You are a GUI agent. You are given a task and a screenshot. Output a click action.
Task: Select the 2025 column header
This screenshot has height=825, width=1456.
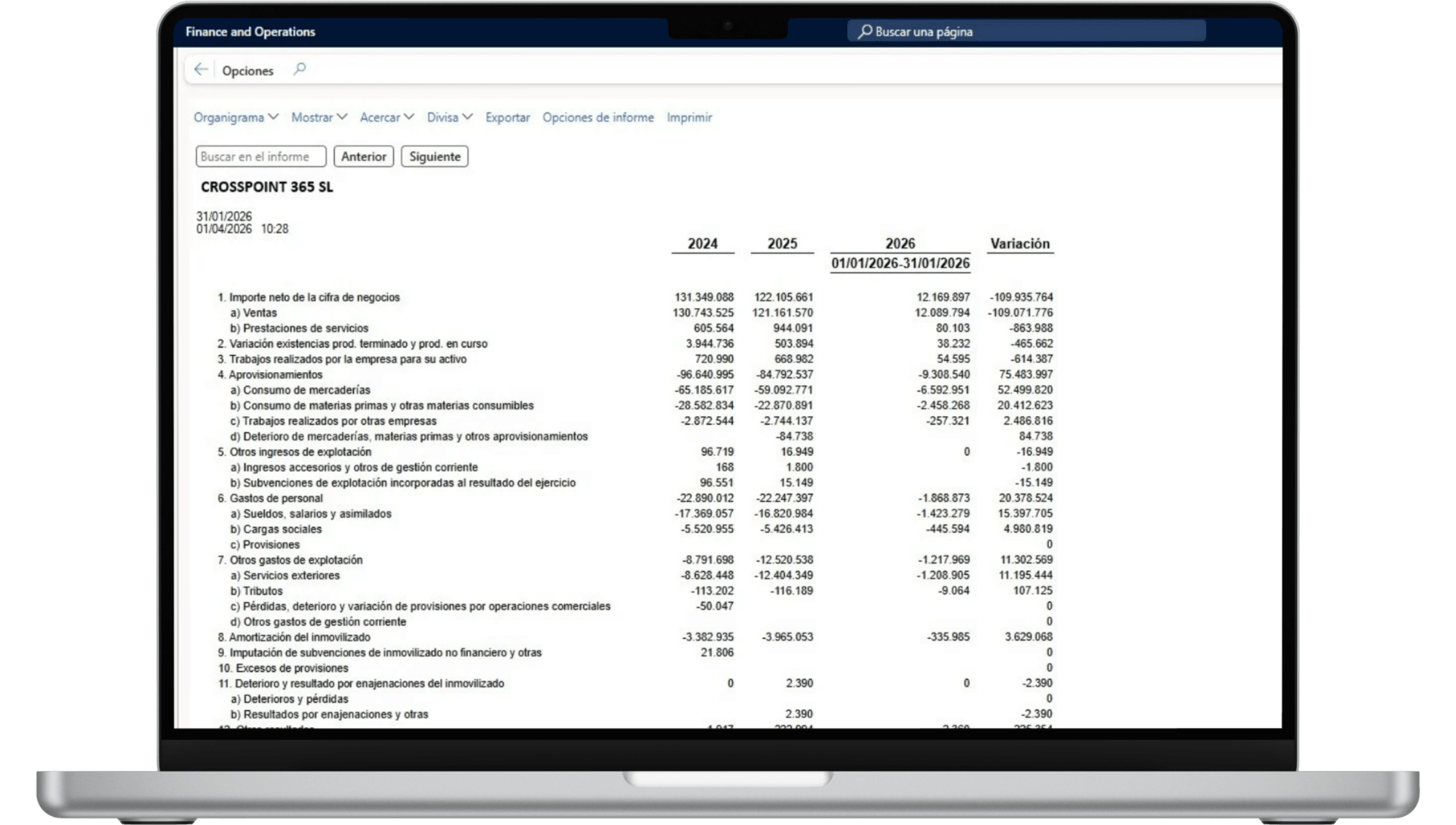pos(782,244)
